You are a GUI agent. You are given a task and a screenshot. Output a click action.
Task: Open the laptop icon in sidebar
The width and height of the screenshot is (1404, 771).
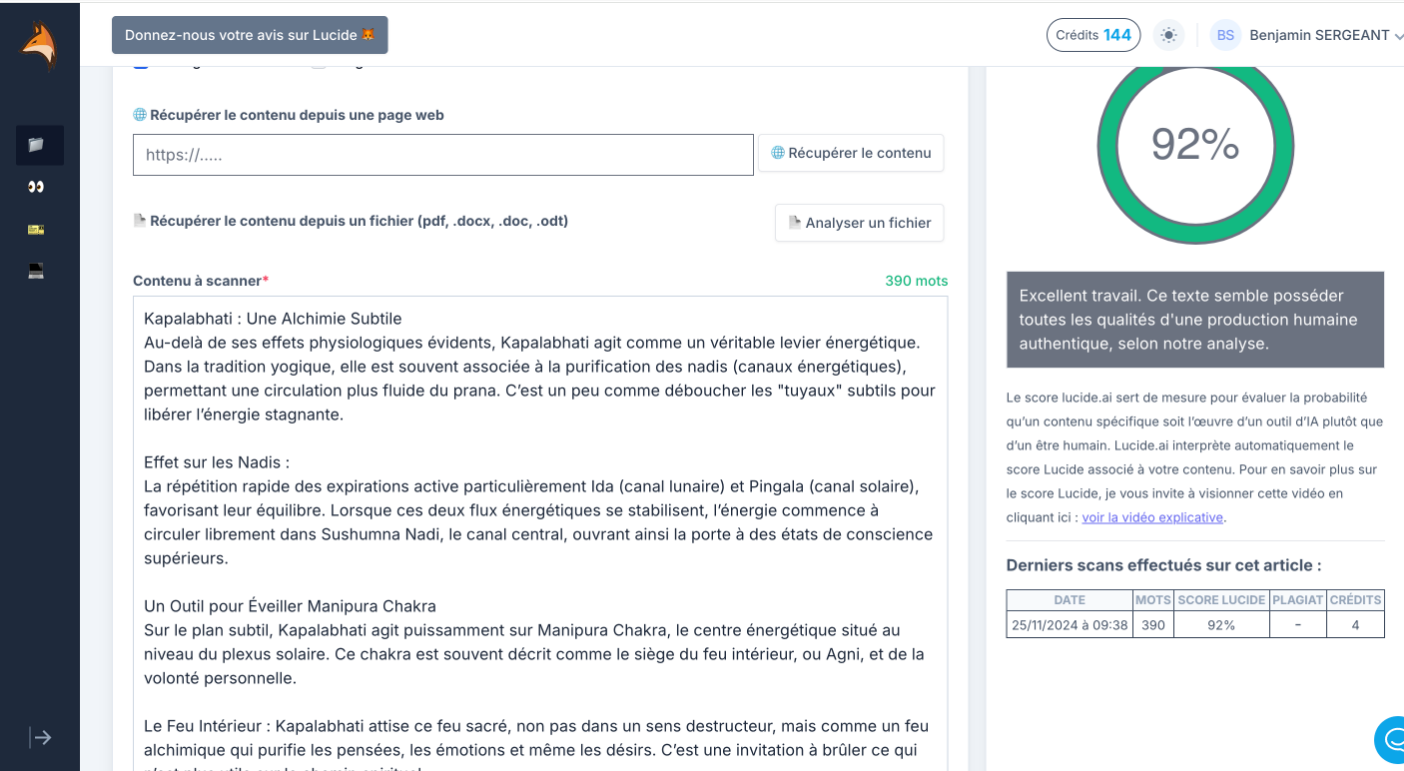click(x=37, y=270)
